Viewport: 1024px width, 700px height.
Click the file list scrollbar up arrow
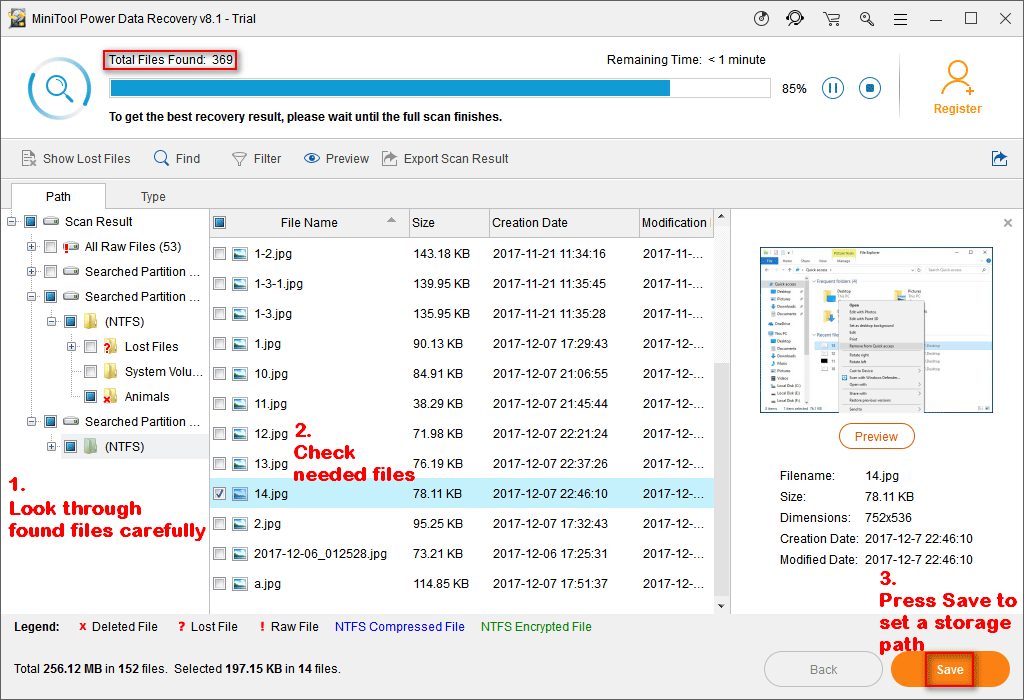tap(721, 216)
